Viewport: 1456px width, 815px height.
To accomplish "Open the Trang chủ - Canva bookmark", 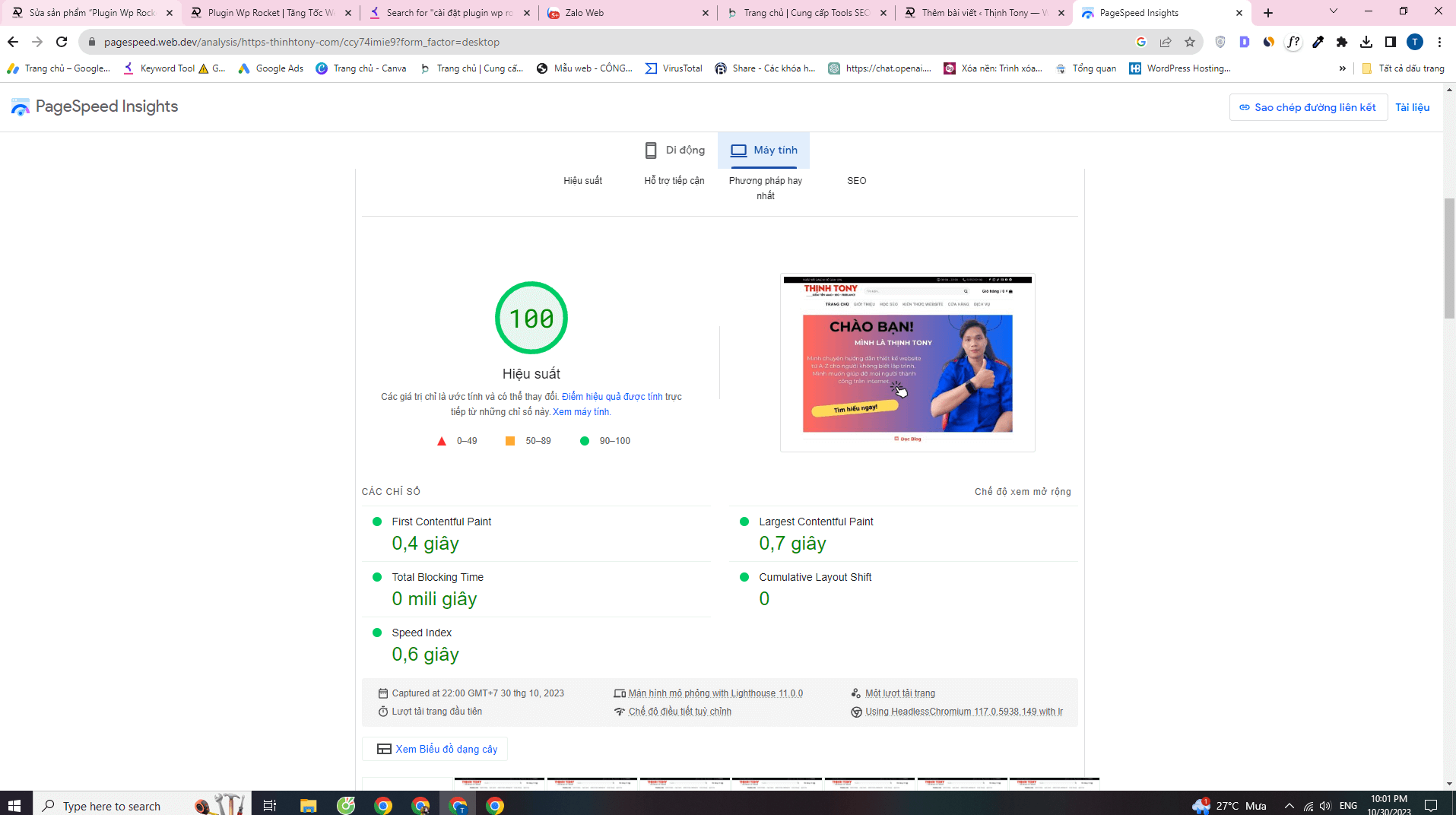I will [361, 68].
